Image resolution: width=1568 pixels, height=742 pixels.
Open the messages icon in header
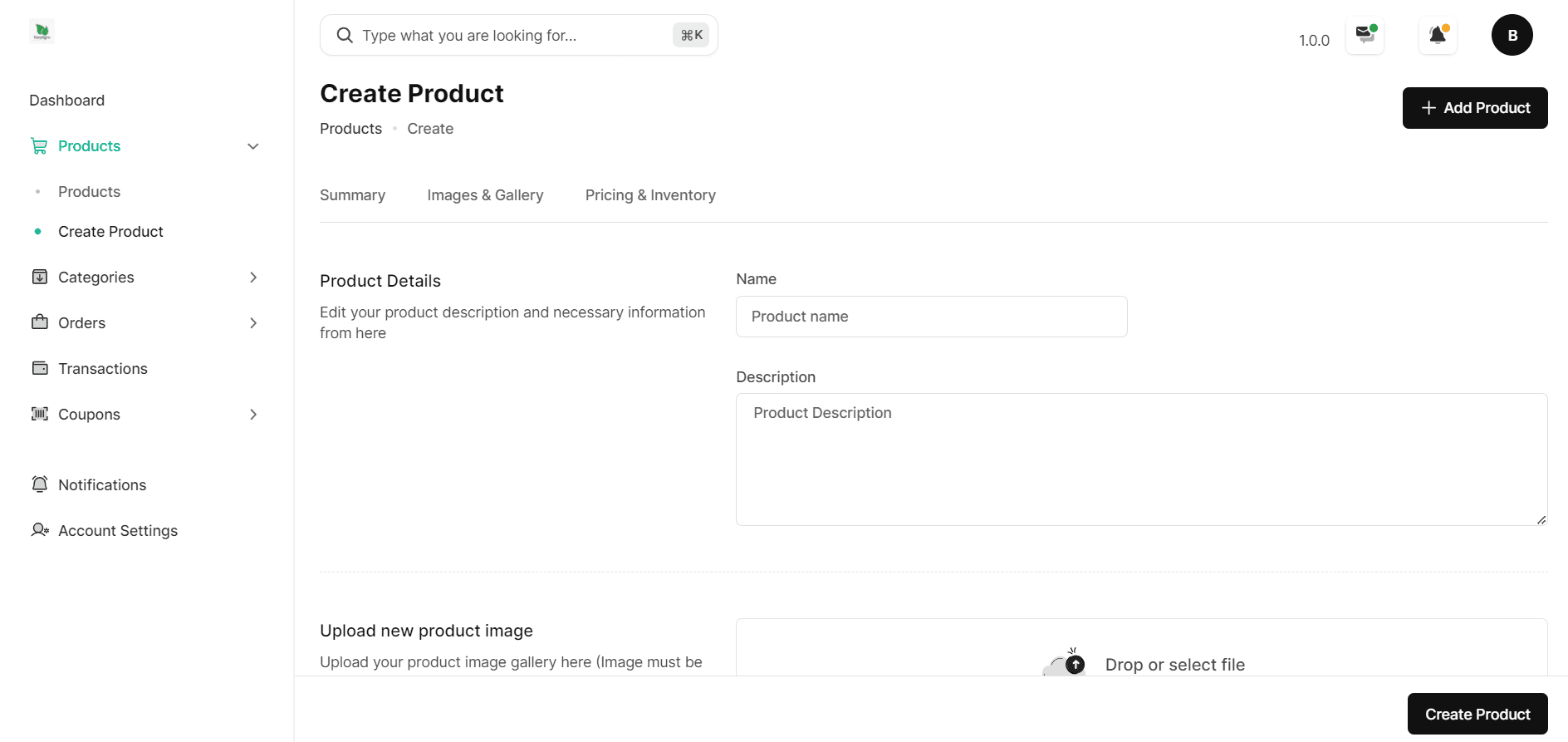(1365, 35)
